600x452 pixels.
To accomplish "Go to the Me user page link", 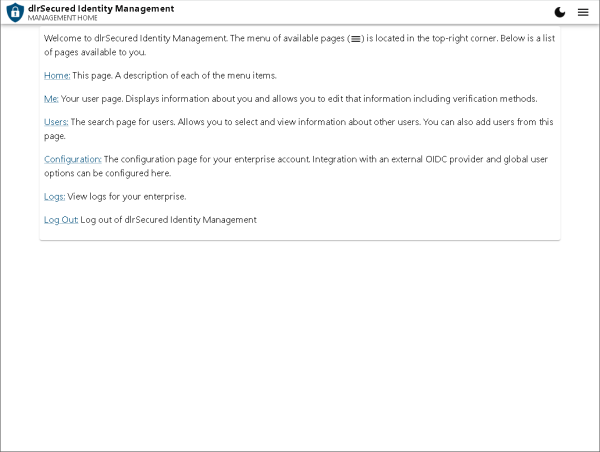I will tap(51, 99).
